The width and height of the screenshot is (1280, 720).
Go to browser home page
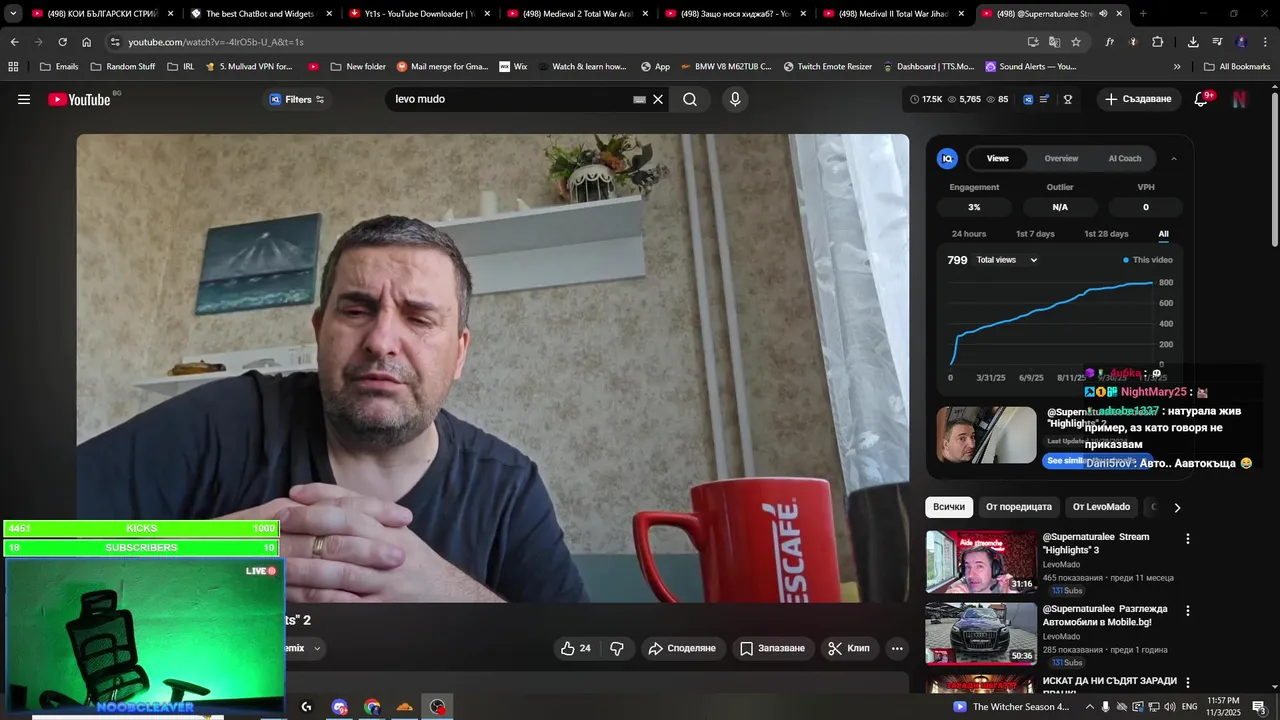86,42
